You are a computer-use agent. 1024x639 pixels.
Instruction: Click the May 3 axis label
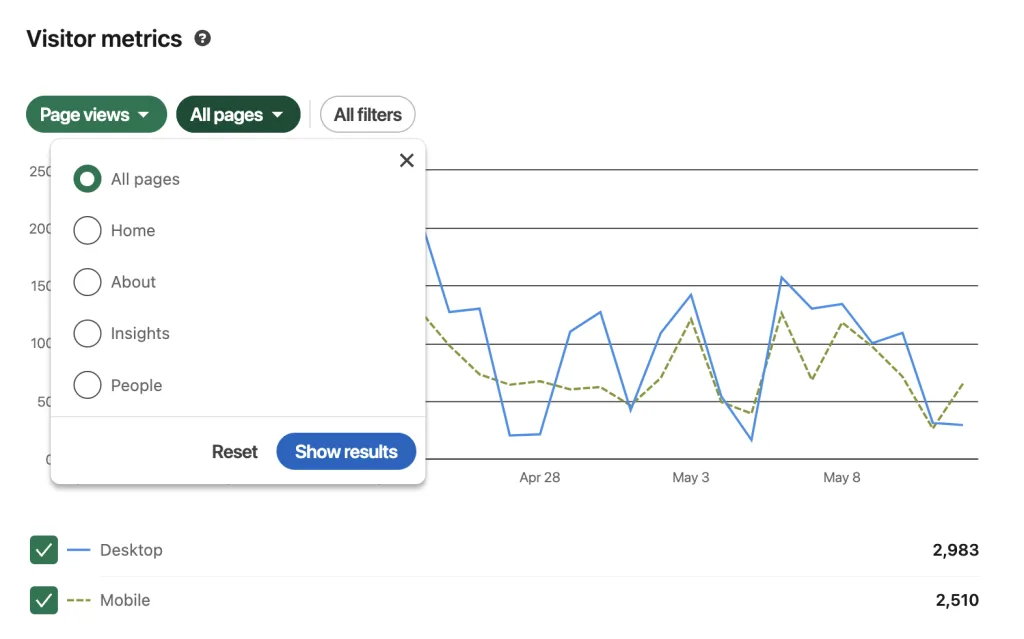tap(690, 478)
